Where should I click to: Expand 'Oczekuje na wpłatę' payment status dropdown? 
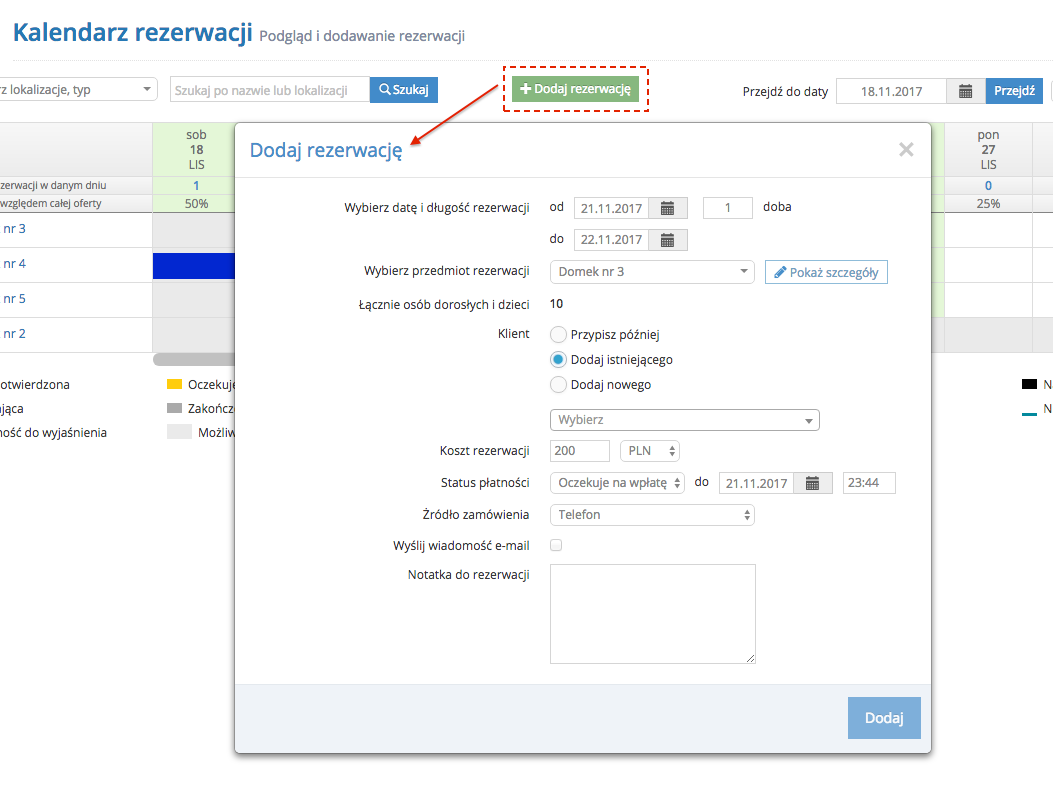617,483
